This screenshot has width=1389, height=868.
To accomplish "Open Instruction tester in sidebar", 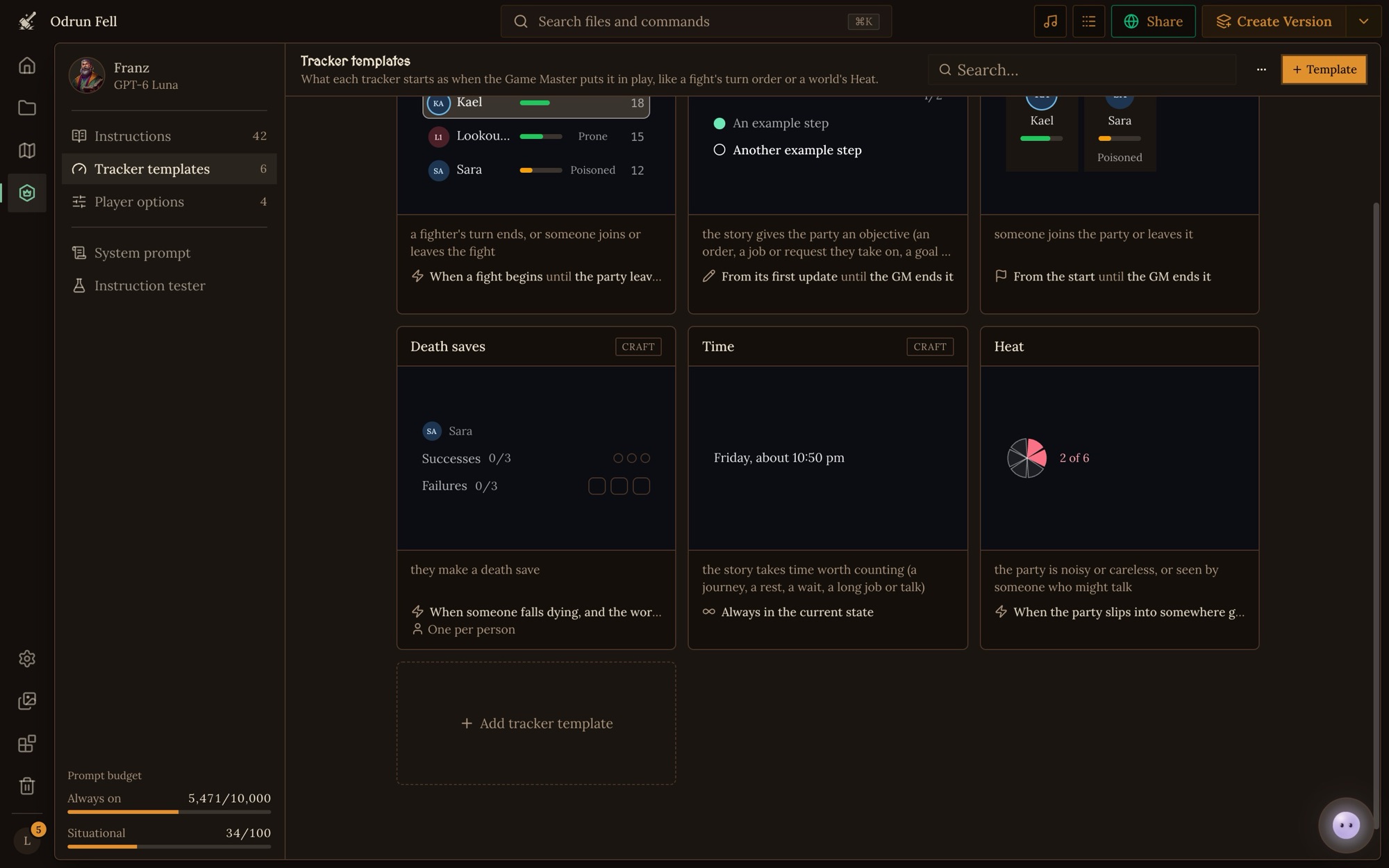I will [169, 285].
